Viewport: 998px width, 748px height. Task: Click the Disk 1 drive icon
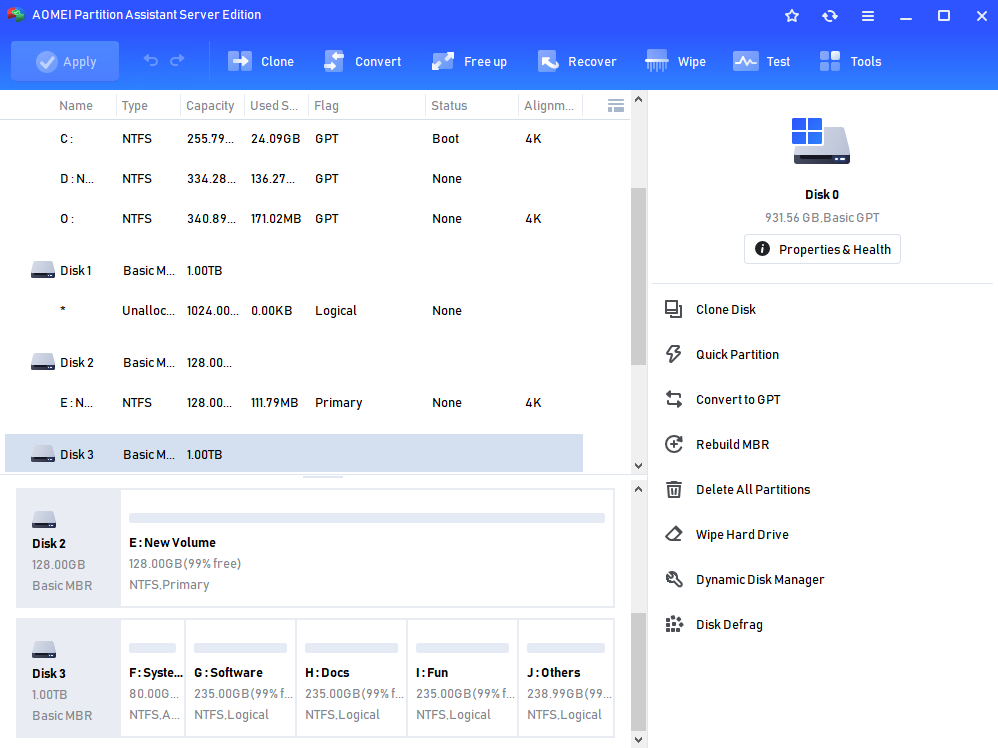point(43,271)
